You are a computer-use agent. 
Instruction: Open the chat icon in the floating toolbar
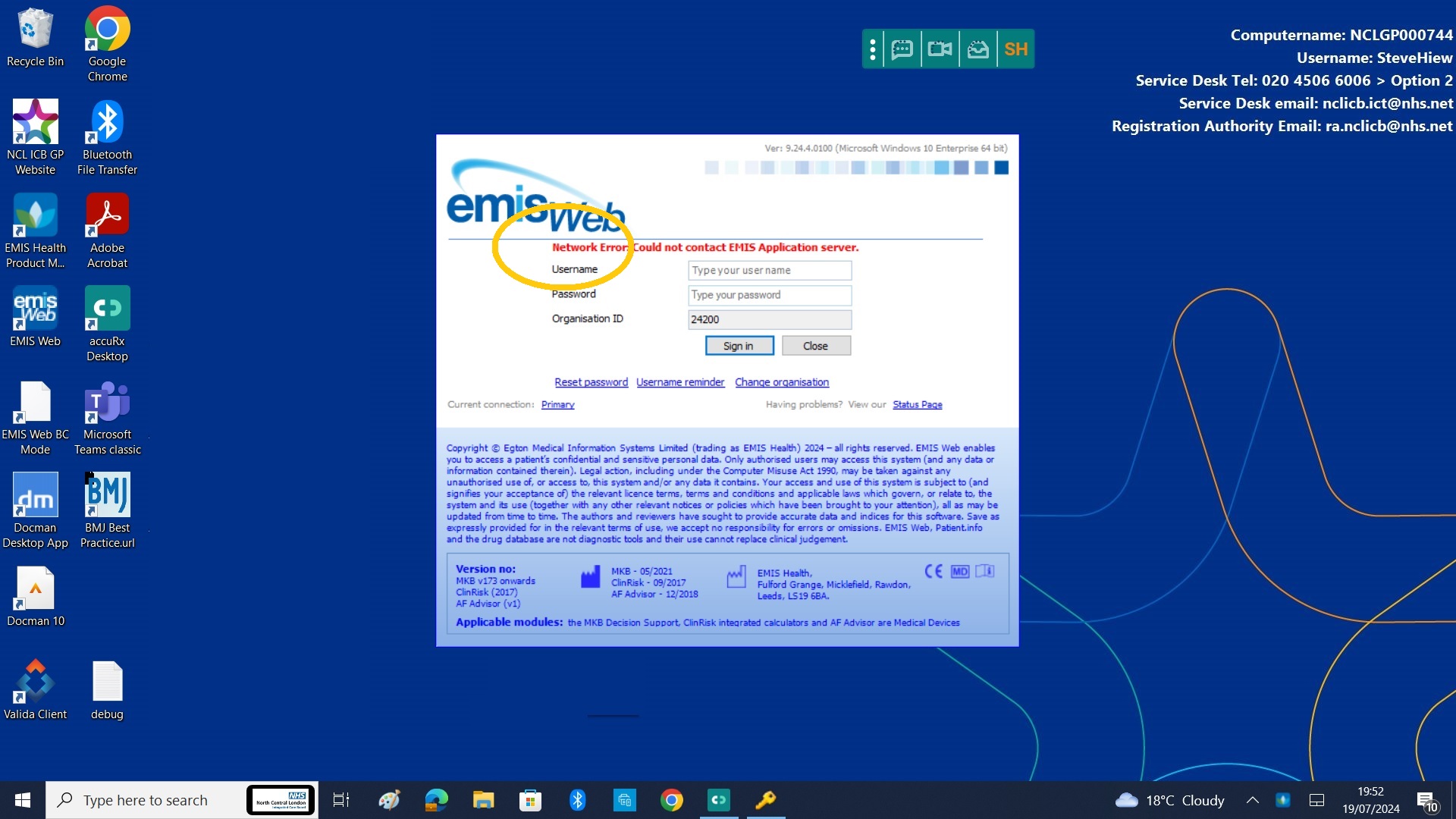point(902,49)
